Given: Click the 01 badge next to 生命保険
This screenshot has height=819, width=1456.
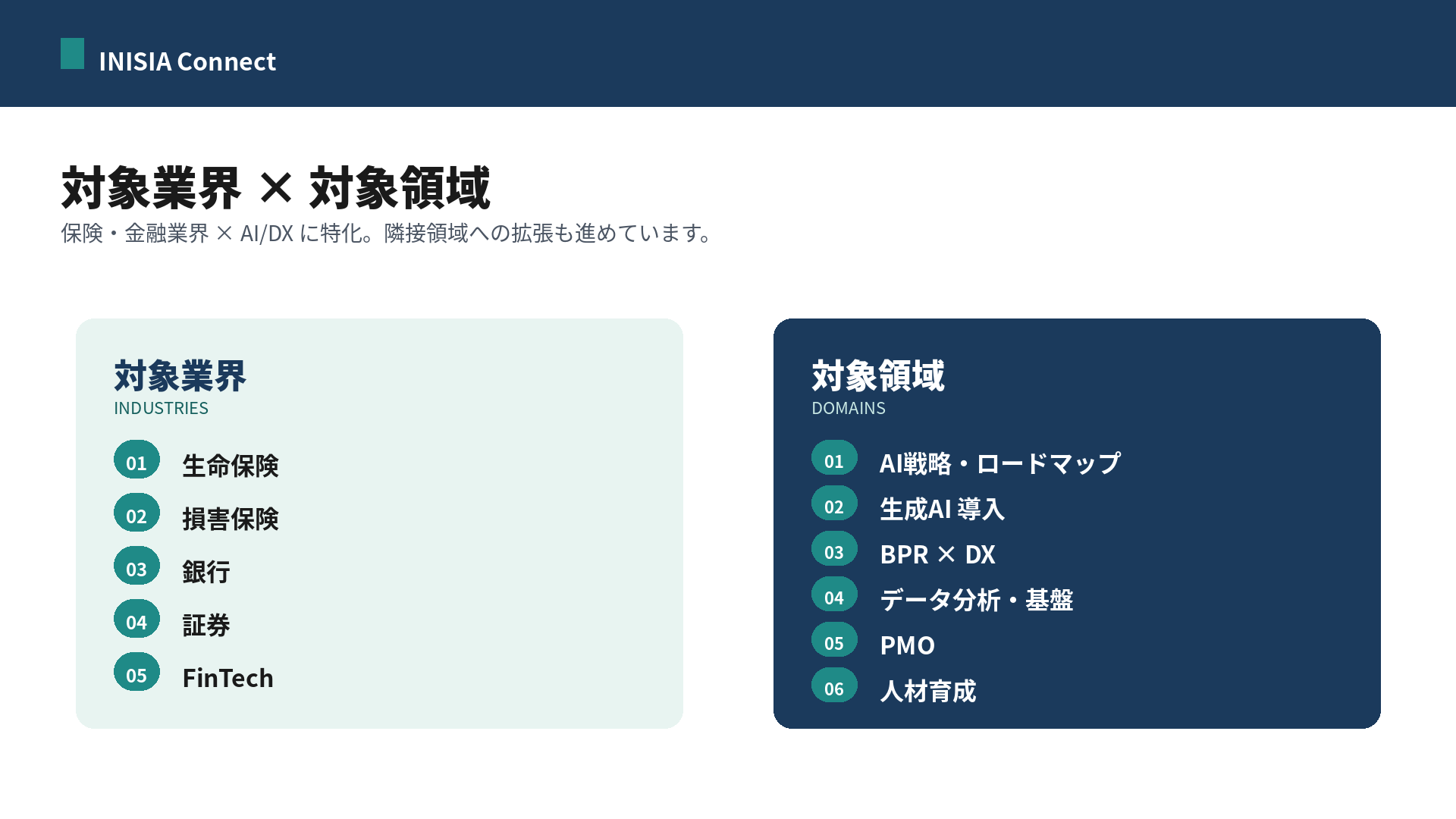Looking at the screenshot, I should [x=136, y=460].
